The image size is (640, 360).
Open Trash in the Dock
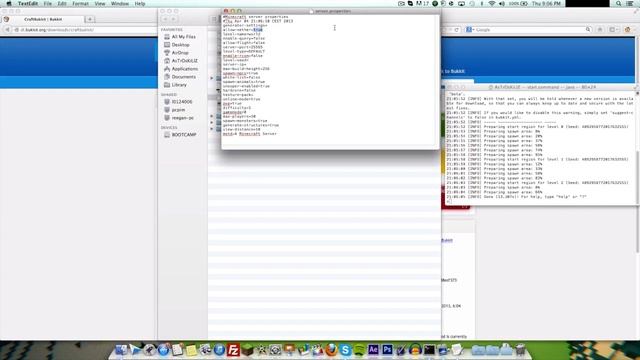coord(520,350)
